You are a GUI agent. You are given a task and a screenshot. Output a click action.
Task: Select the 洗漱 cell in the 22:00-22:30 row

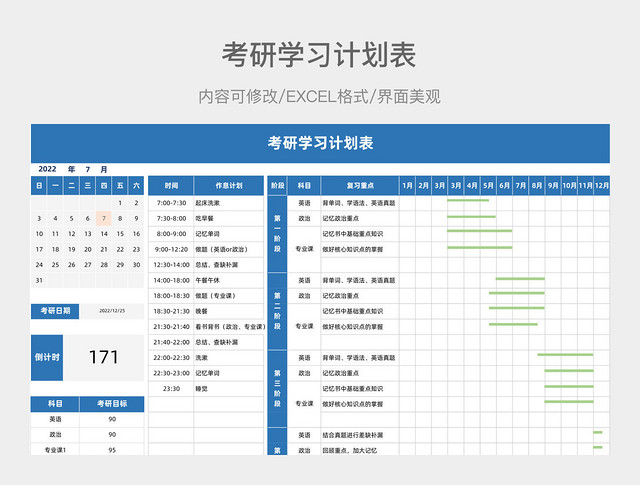point(229,358)
